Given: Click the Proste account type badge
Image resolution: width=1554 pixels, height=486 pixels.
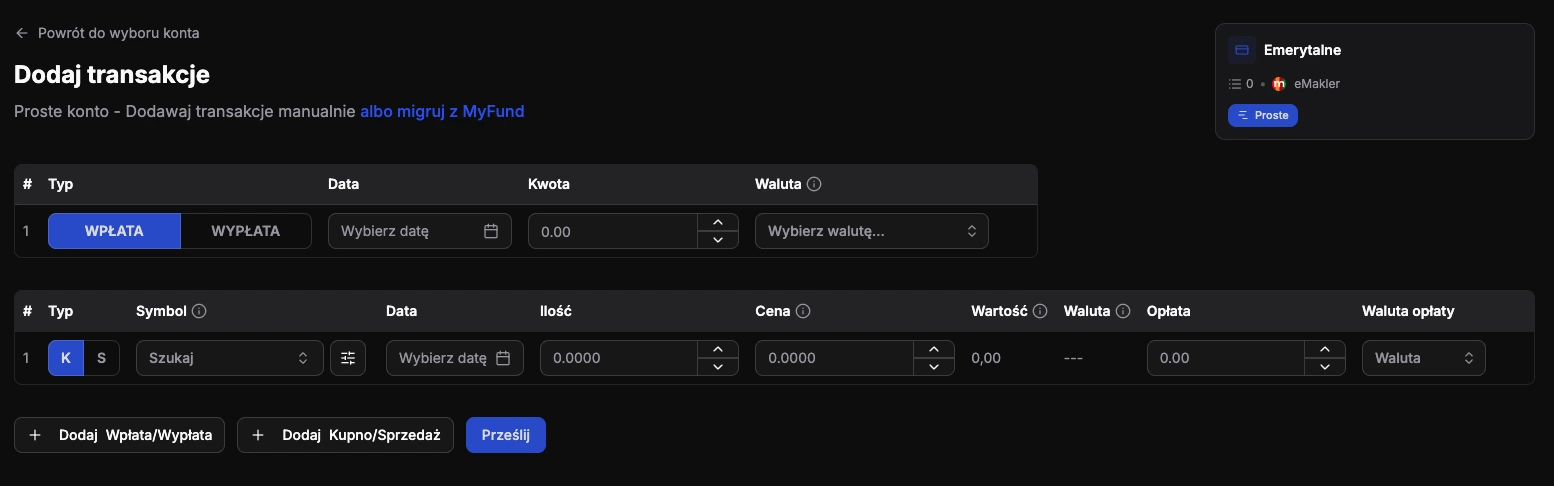Looking at the screenshot, I should pyautogui.click(x=1262, y=115).
